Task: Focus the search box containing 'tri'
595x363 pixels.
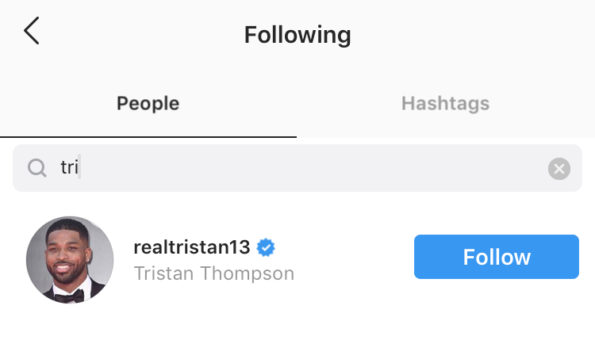Action: click(298, 168)
